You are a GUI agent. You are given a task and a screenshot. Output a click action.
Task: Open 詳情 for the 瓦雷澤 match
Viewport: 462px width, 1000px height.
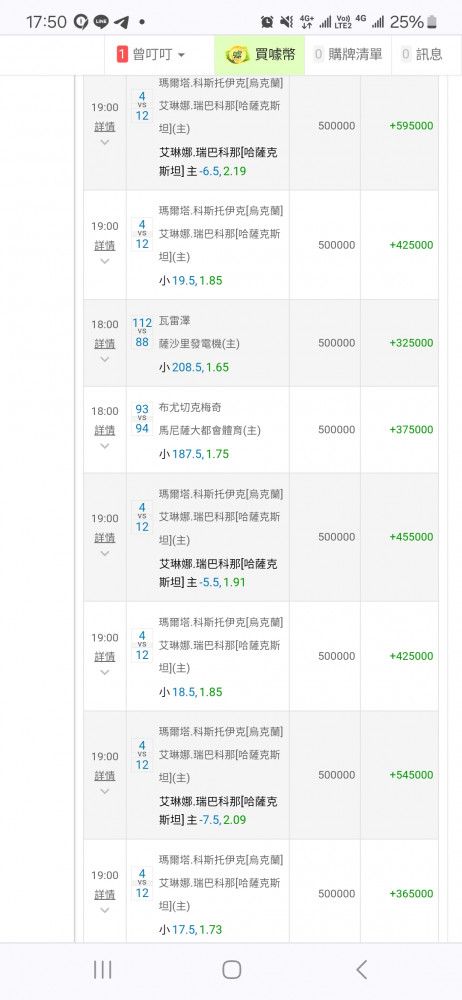pyautogui.click(x=105, y=344)
